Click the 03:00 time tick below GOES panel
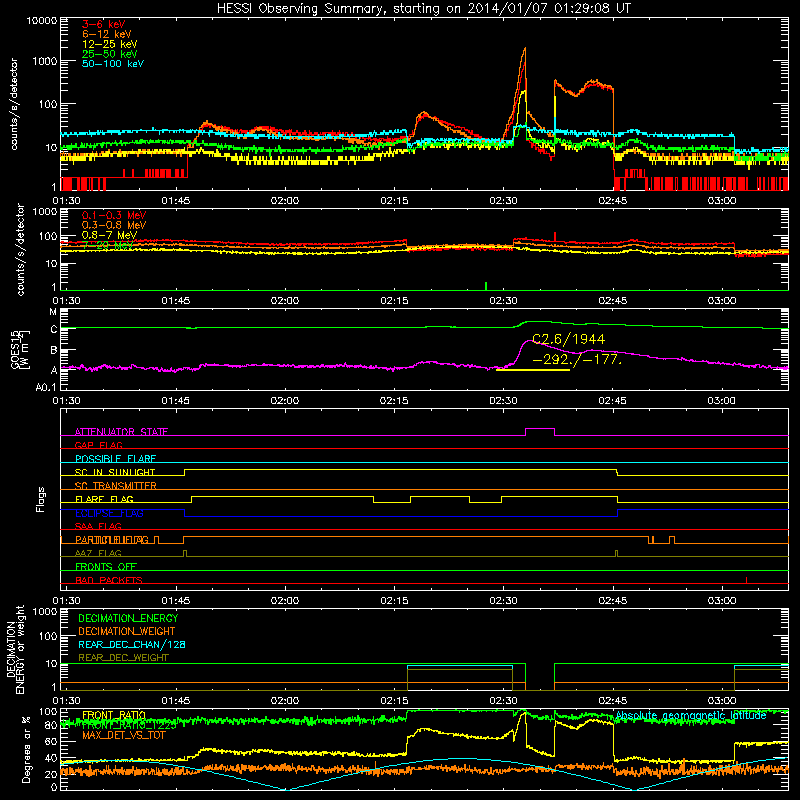The height and width of the screenshot is (800, 800). [x=721, y=401]
